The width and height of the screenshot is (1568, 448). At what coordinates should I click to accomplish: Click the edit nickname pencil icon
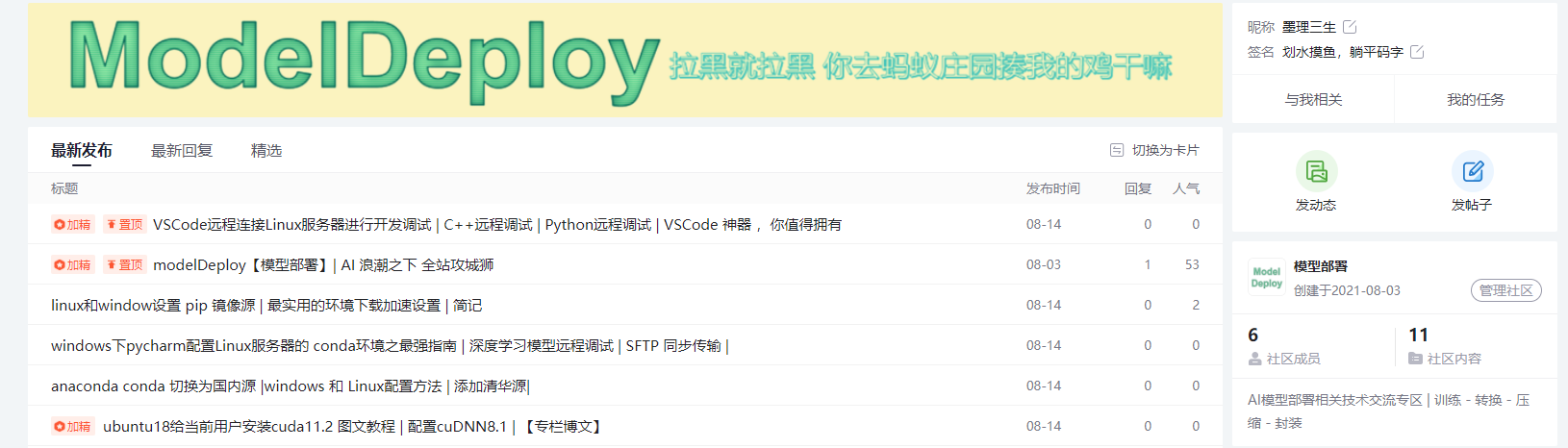pos(1350,27)
